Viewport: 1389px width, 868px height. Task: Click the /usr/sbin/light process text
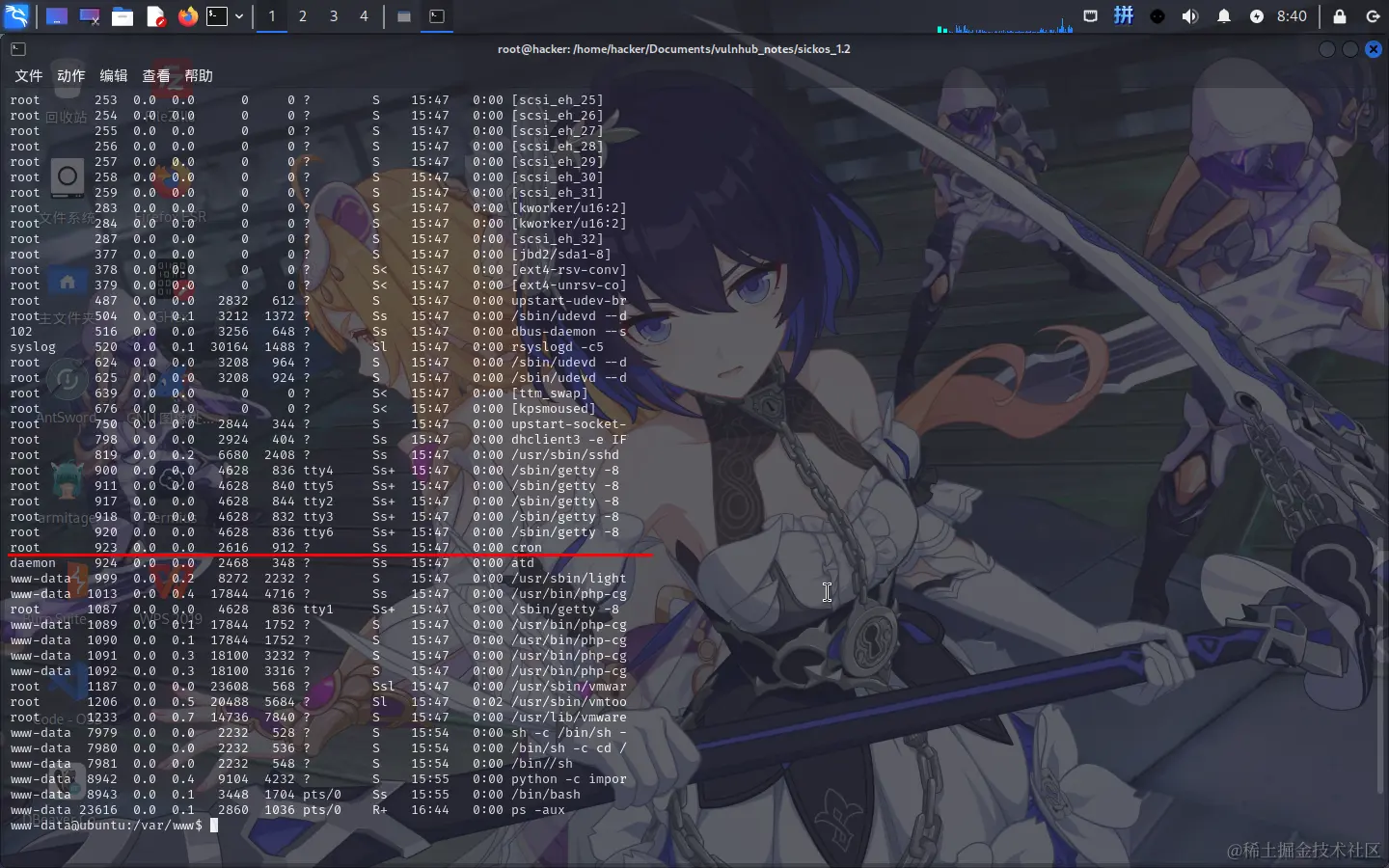(569, 579)
